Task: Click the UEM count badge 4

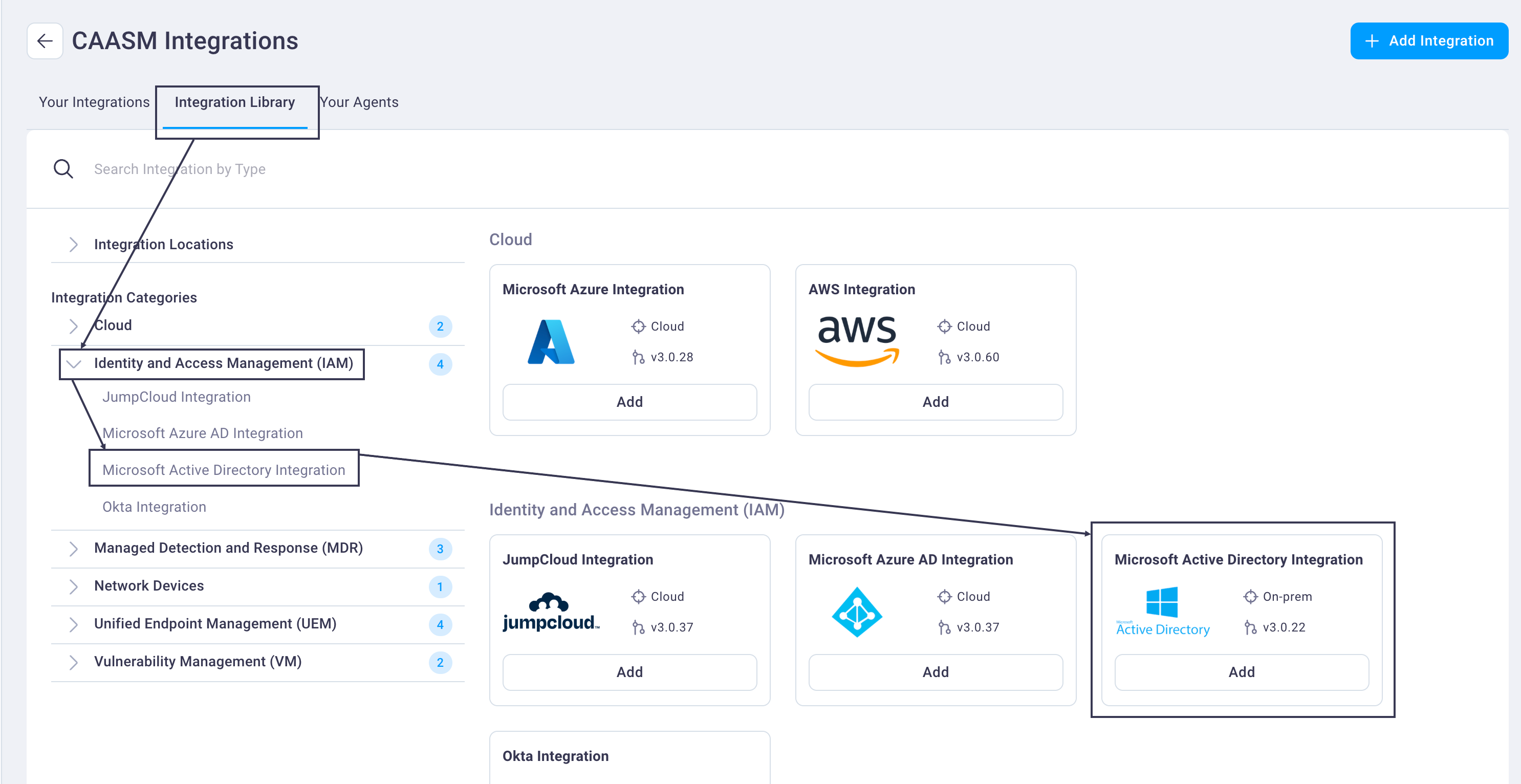Action: click(x=440, y=625)
